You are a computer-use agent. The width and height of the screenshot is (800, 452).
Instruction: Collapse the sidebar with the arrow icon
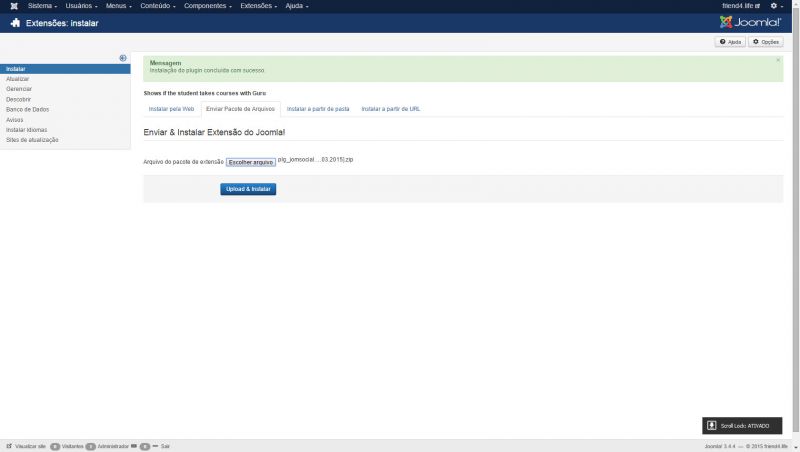coord(123,58)
